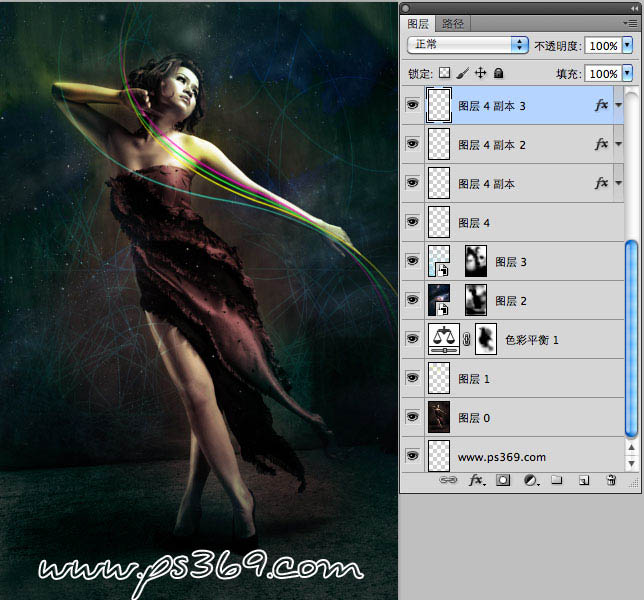
Task: Click the 图层 2 layer mask thumbnail
Action: tap(476, 300)
